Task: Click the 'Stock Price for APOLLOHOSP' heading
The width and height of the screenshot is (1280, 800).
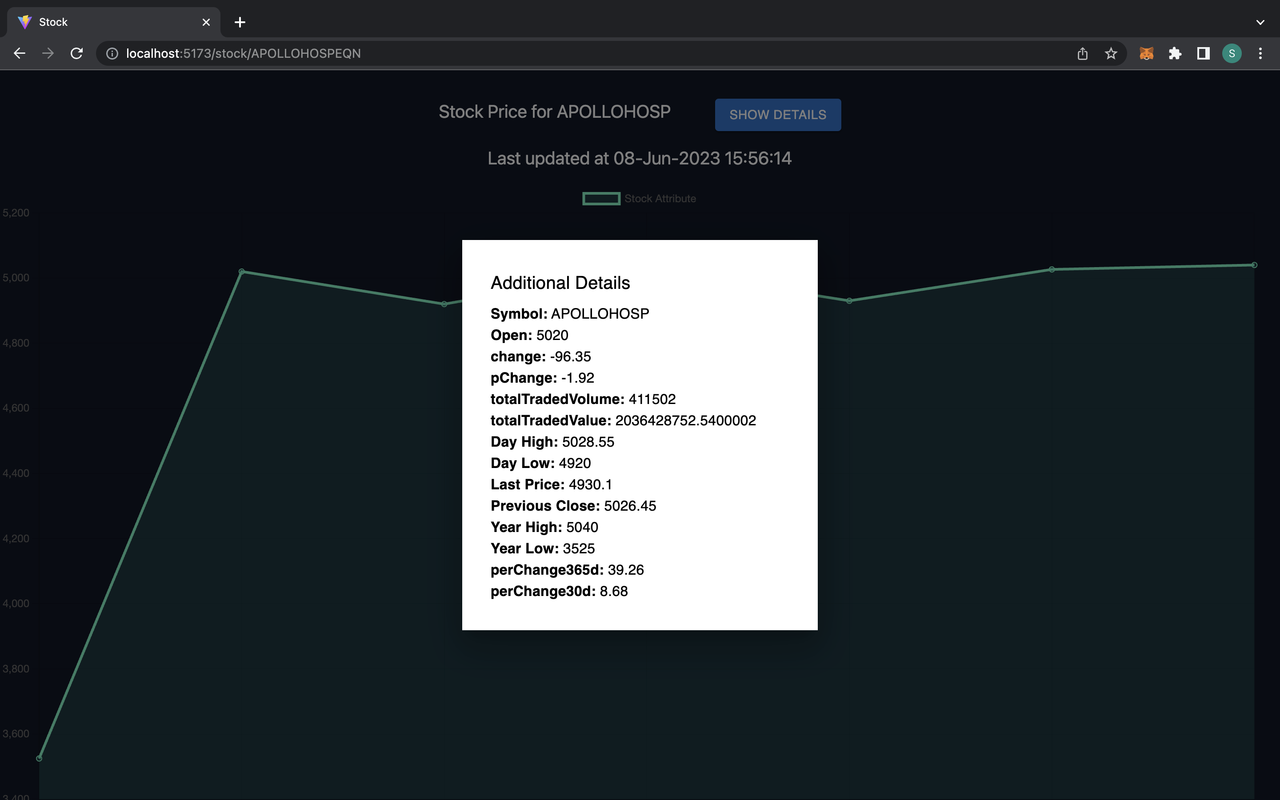Action: click(x=555, y=111)
